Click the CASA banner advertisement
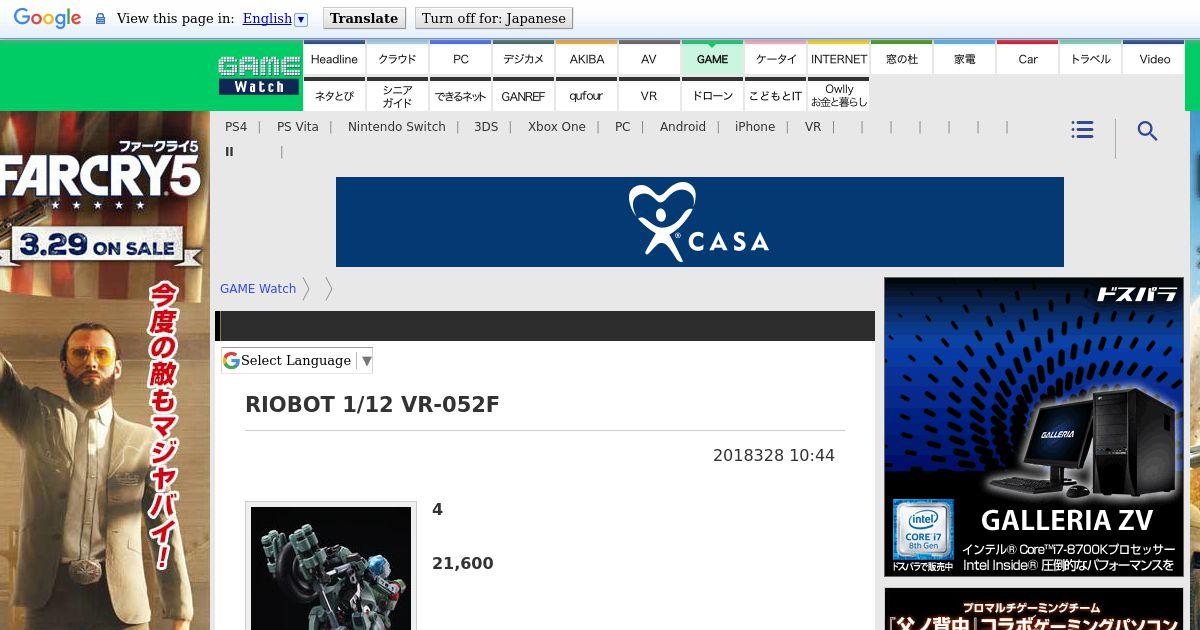The height and width of the screenshot is (630, 1200). [x=700, y=222]
